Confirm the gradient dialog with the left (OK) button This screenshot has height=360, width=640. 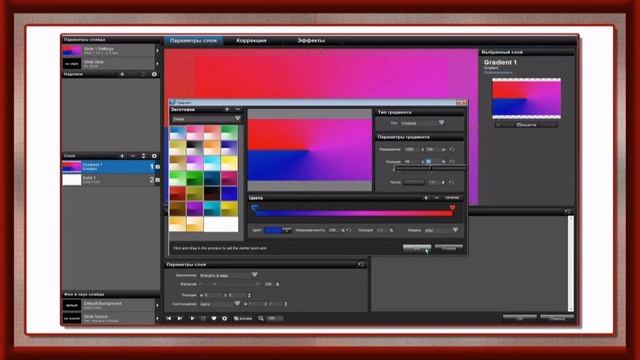pos(417,248)
